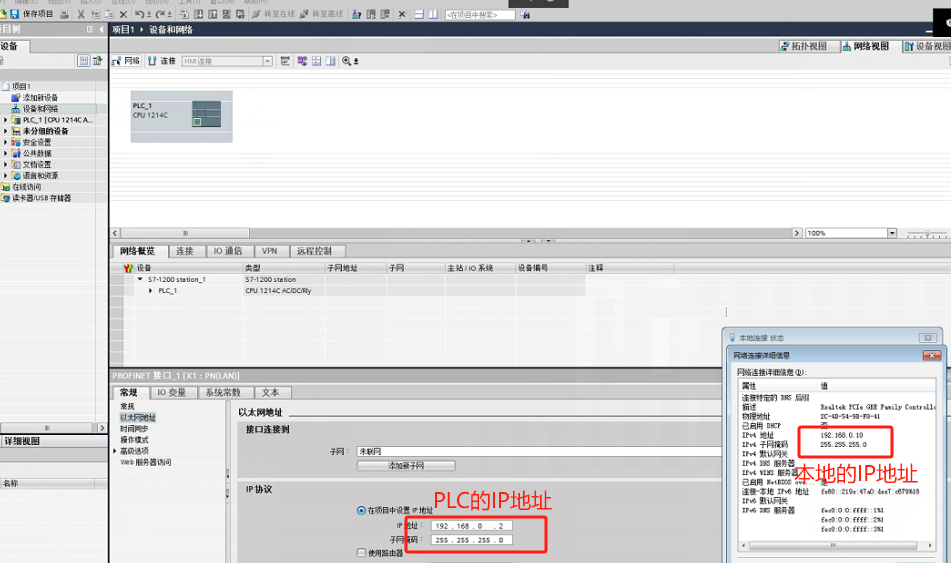Screen dimensions: 951x563
Task: Click the project tree view toggle icon
Action: click(x=84, y=60)
